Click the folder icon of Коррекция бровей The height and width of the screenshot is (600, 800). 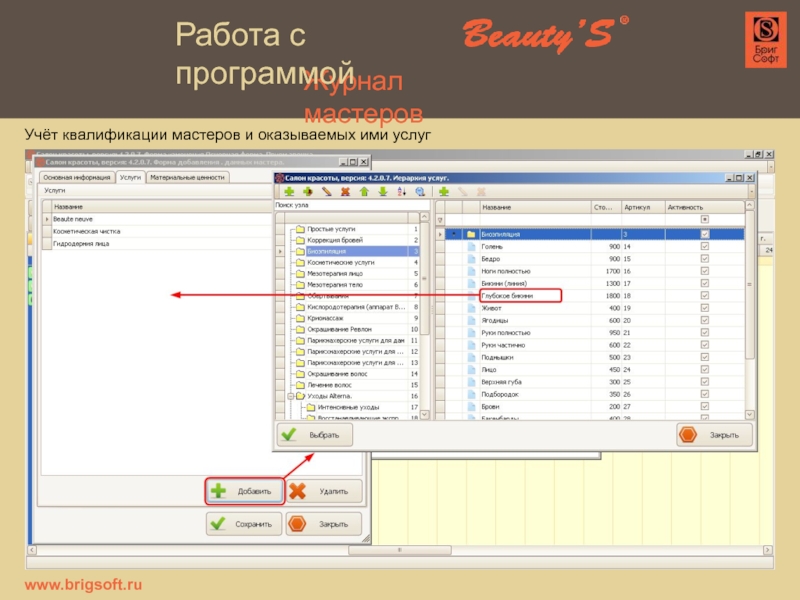pos(300,240)
